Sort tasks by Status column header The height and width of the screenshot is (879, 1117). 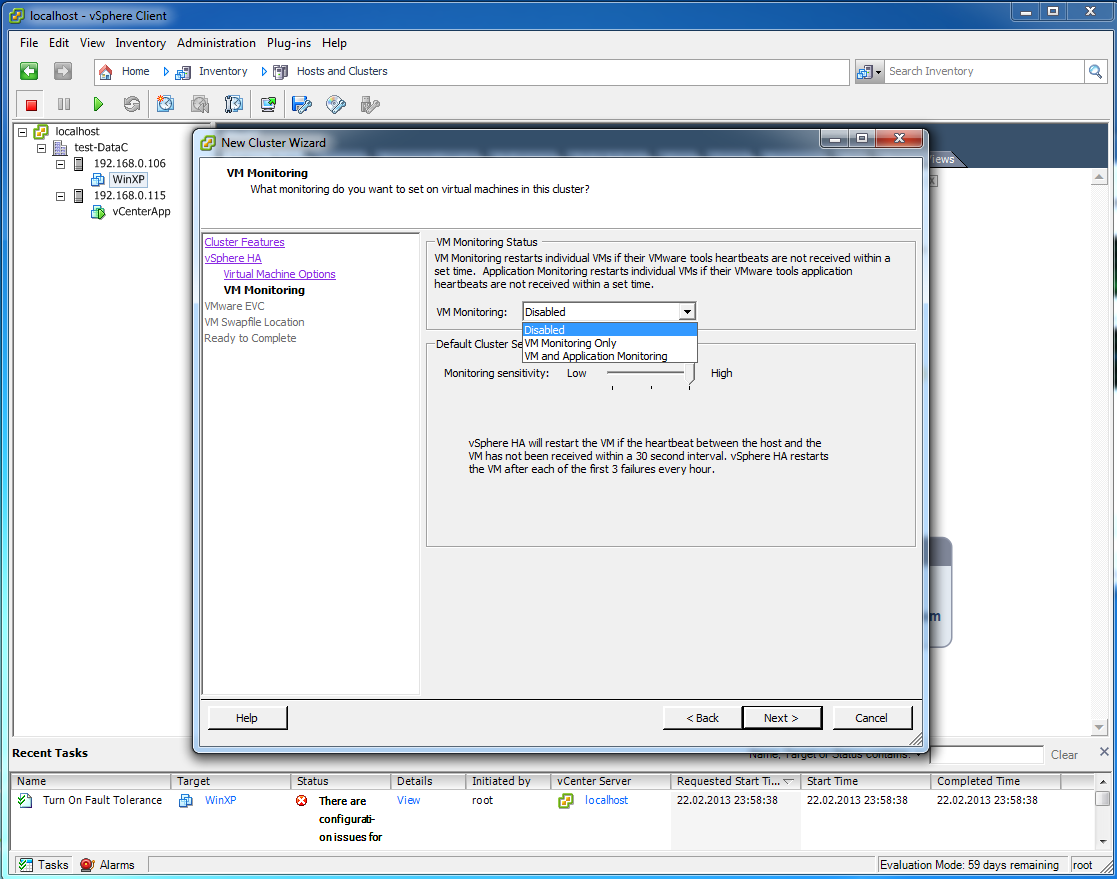(341, 781)
